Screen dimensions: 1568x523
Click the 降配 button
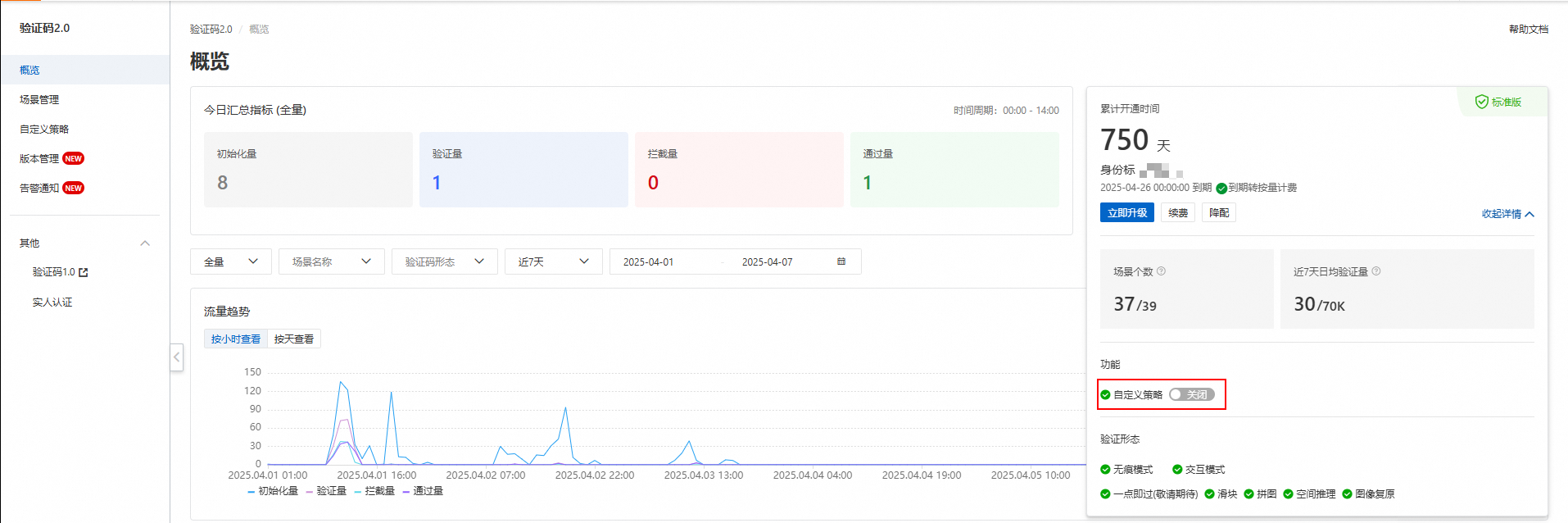1219,213
